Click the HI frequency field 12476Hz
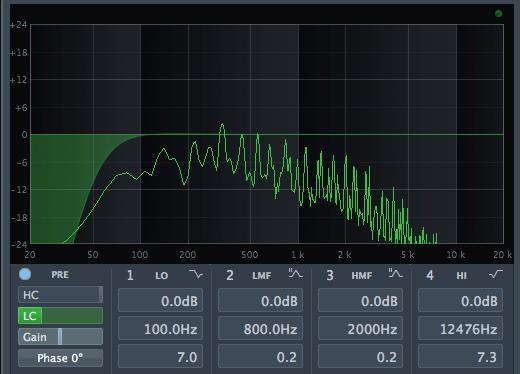520x374 pixels. click(460, 329)
